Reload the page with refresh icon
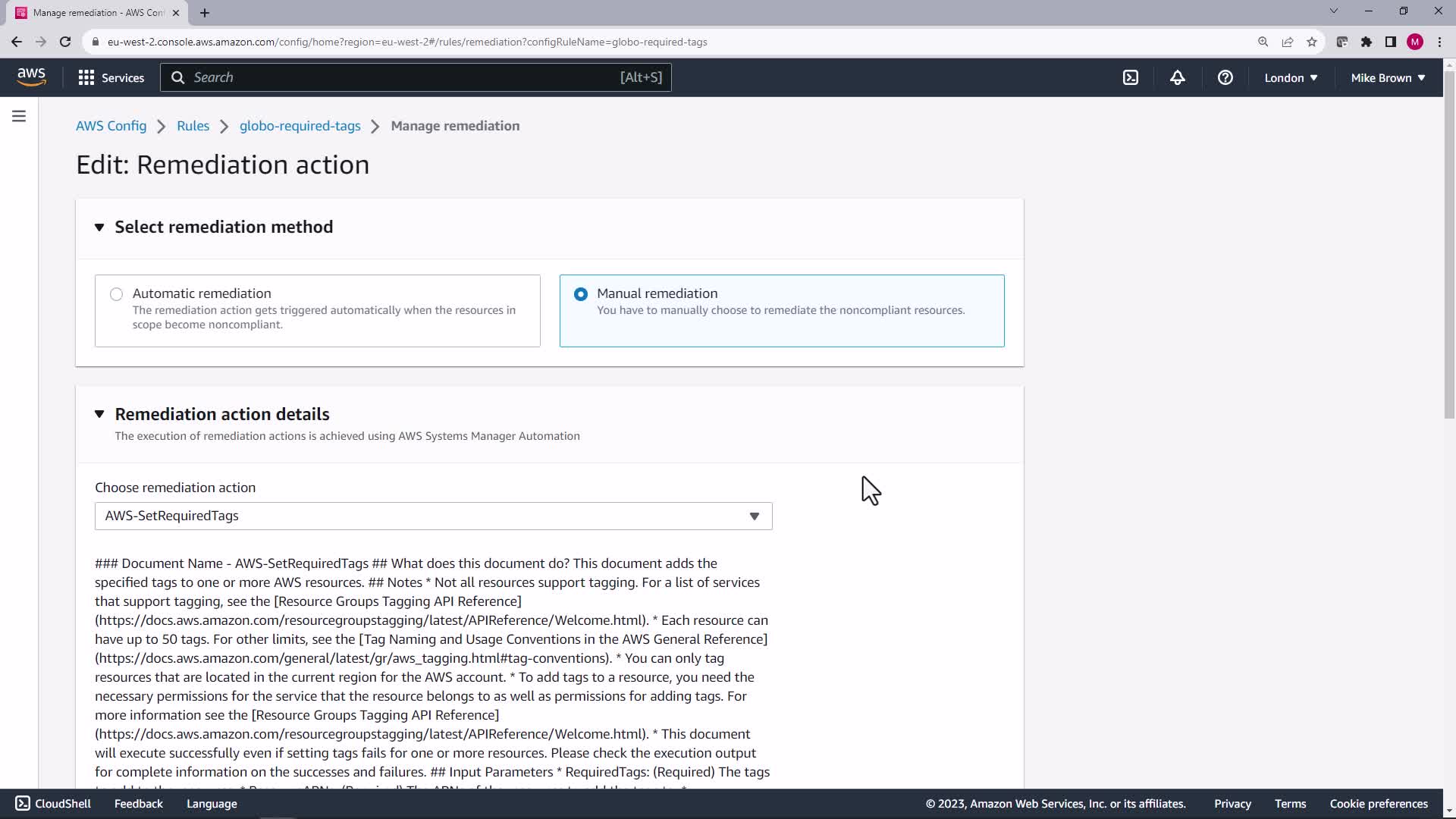 (65, 42)
